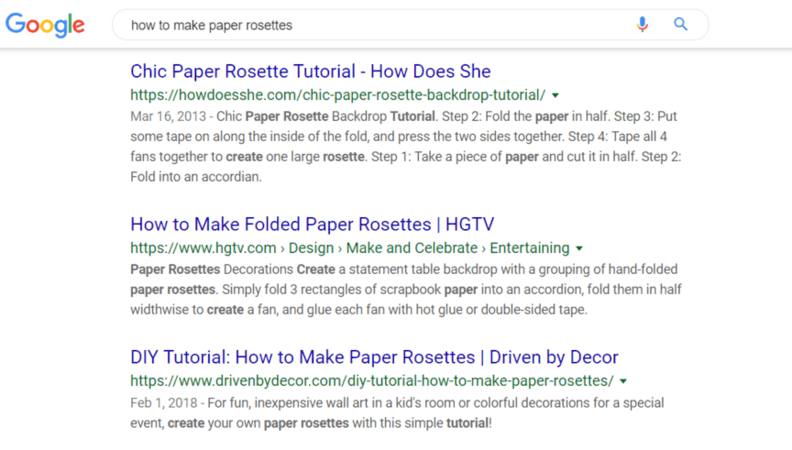Expand dropdown arrow beside howdoesshe.com URL
The height and width of the screenshot is (450, 792).
tap(555, 96)
